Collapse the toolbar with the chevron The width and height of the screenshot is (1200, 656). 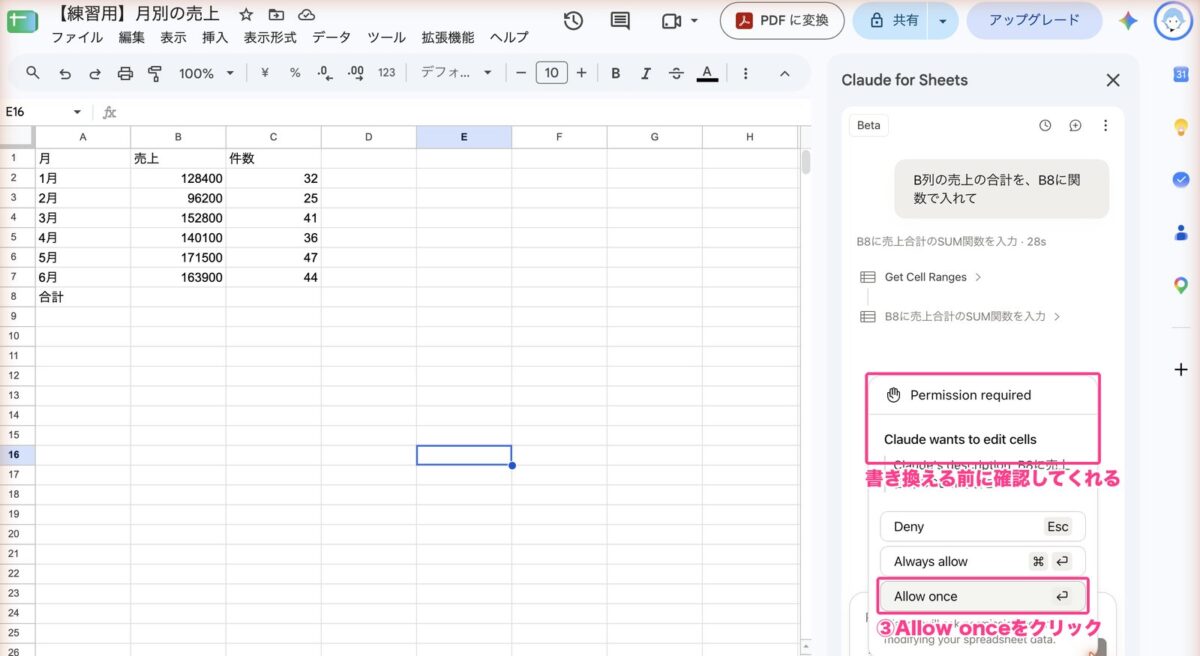click(784, 73)
